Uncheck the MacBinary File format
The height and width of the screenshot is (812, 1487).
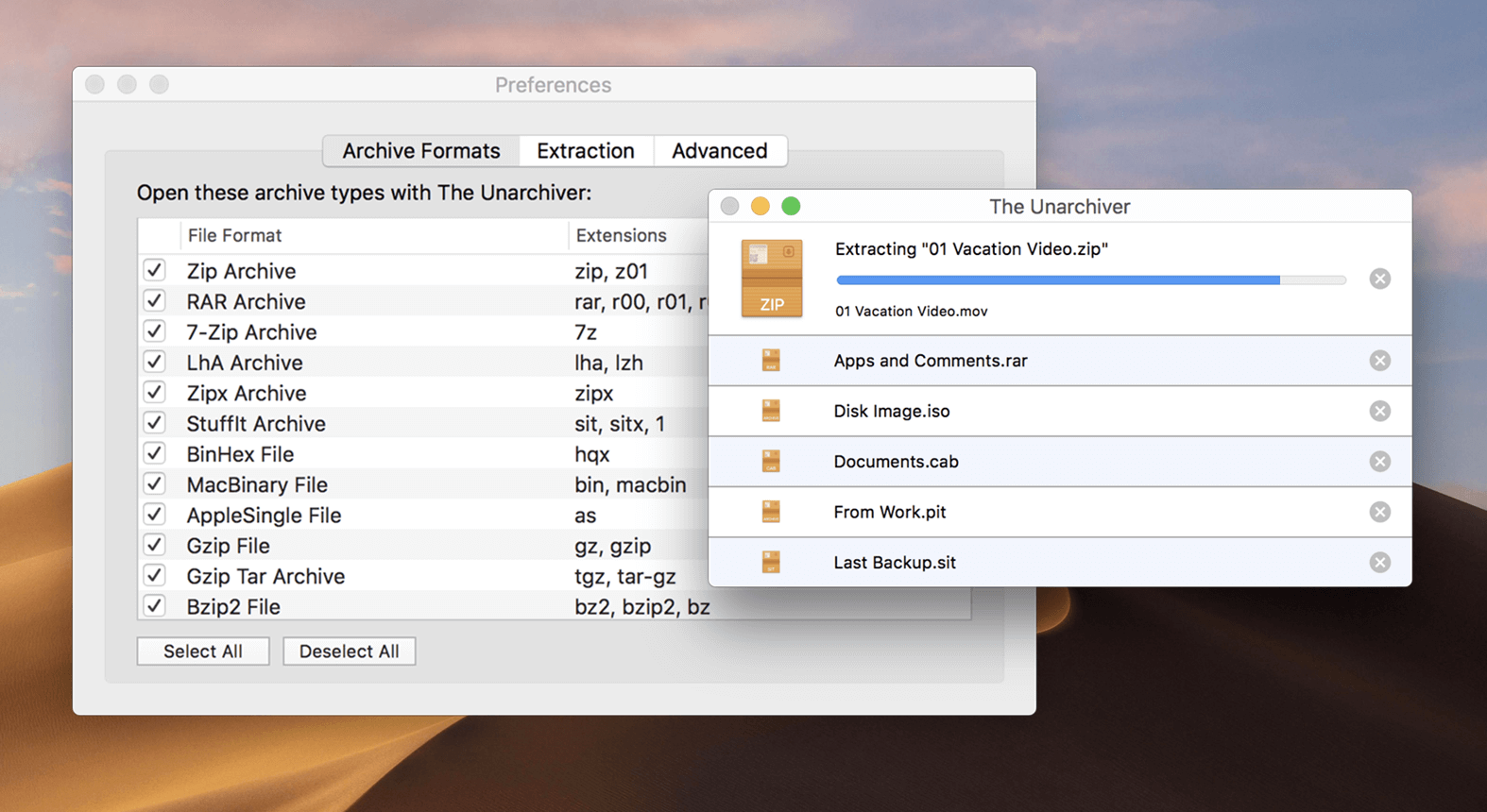pos(155,484)
